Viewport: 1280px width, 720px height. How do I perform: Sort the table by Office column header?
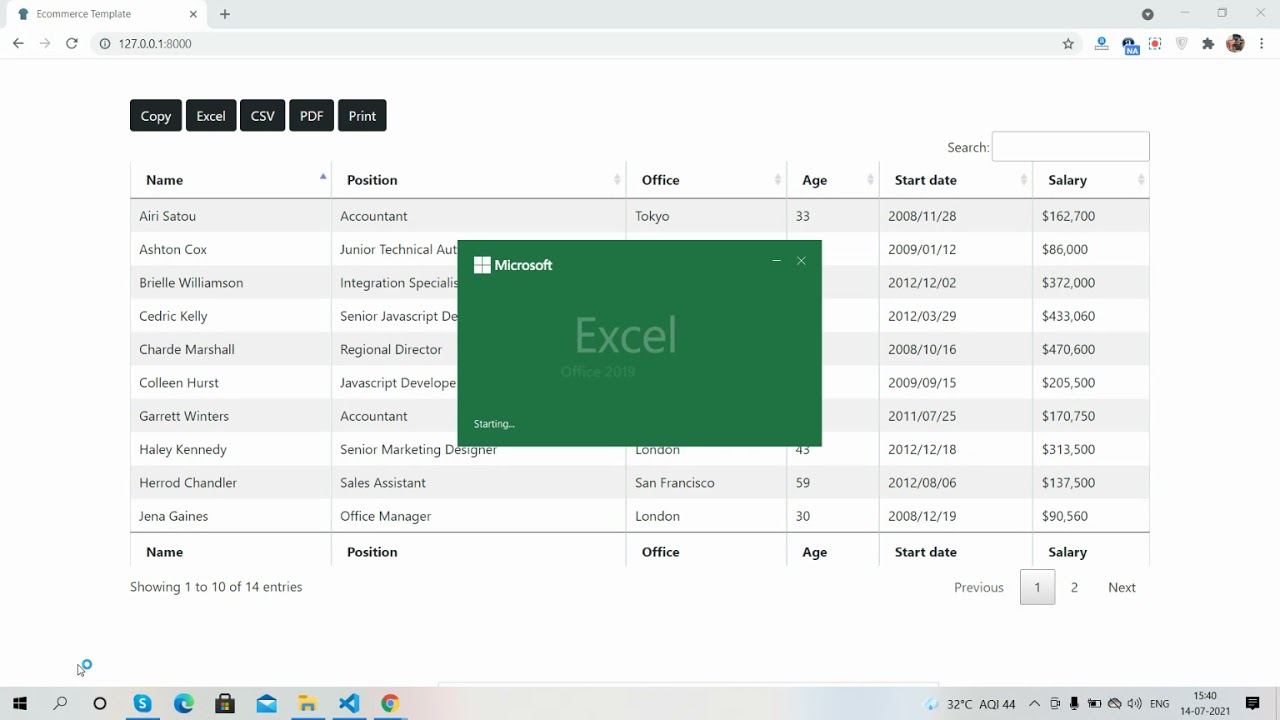[706, 180]
